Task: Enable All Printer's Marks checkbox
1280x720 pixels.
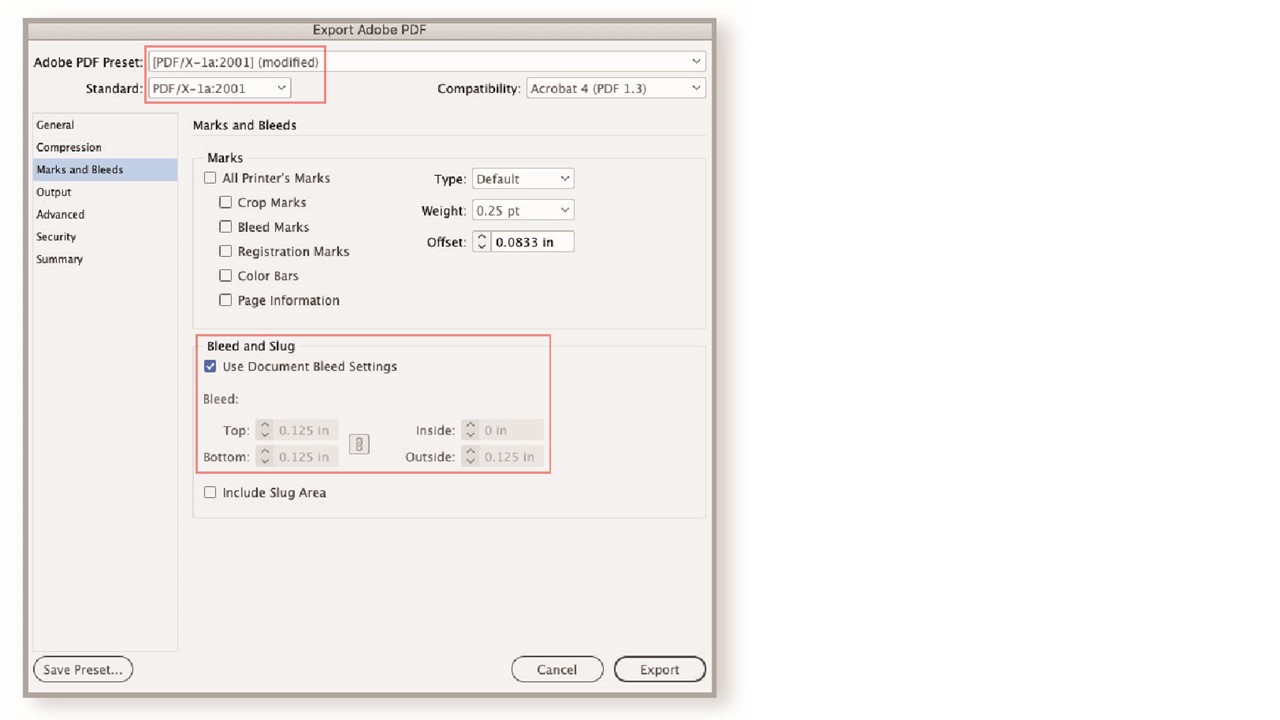Action: [210, 178]
